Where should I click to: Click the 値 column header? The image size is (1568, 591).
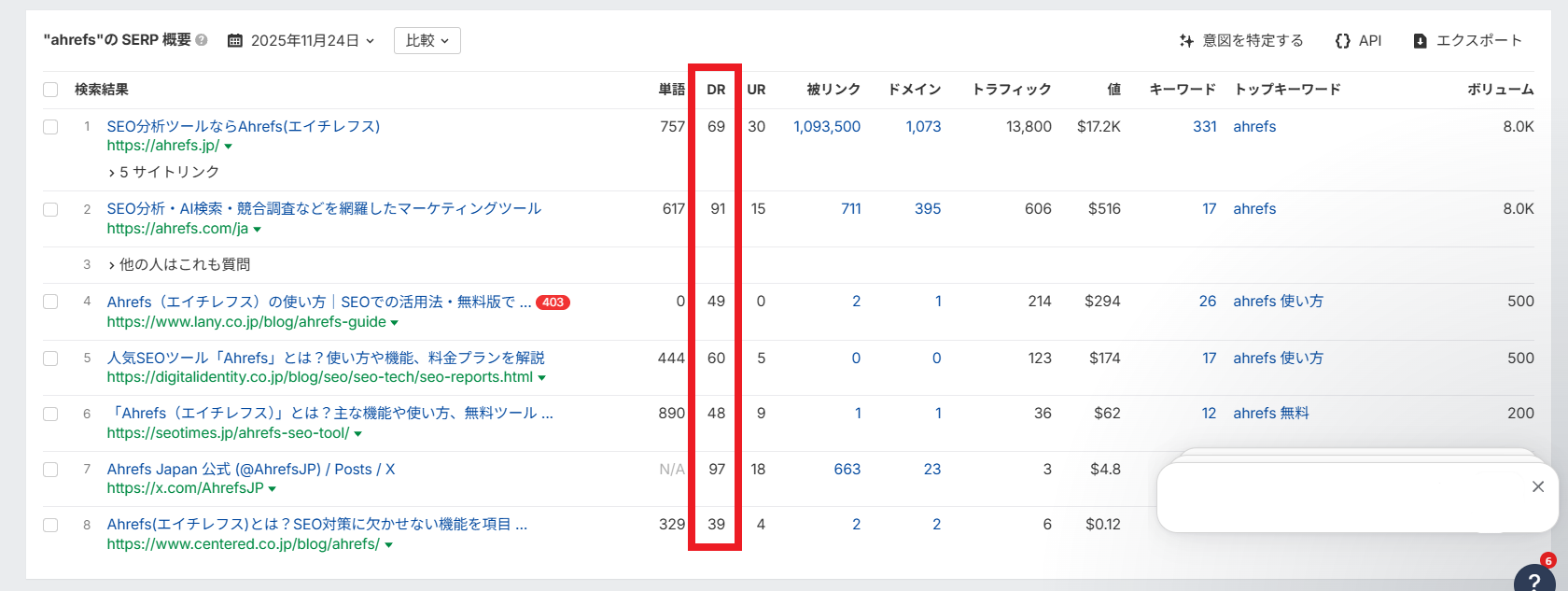(x=1113, y=90)
